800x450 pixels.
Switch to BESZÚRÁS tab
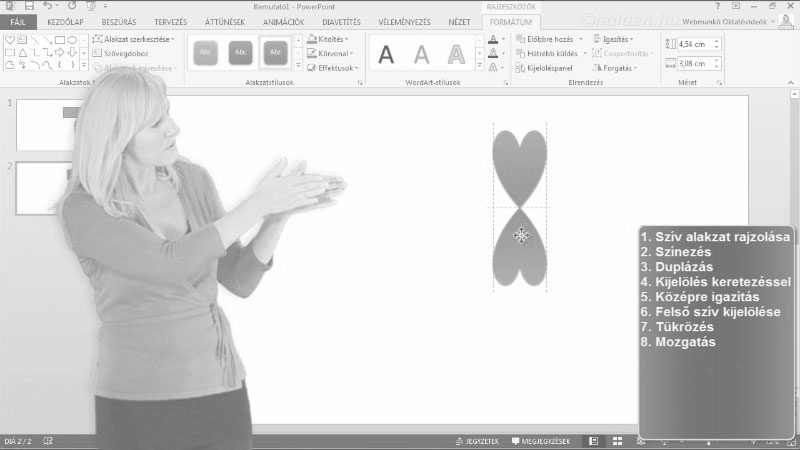click(x=119, y=22)
